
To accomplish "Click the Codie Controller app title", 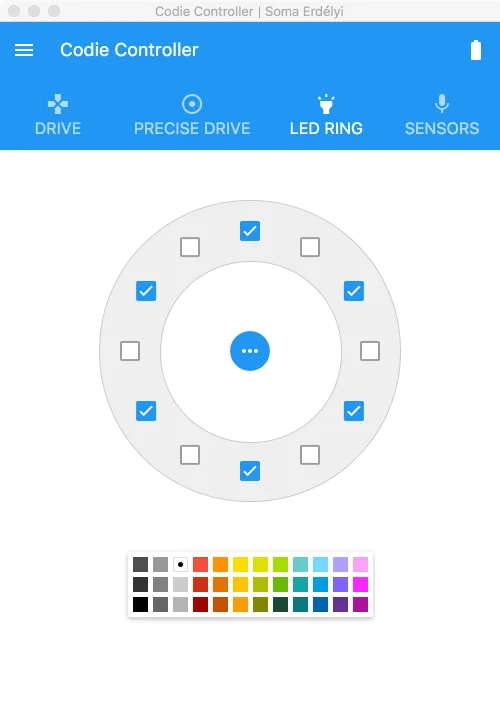I will click(129, 50).
